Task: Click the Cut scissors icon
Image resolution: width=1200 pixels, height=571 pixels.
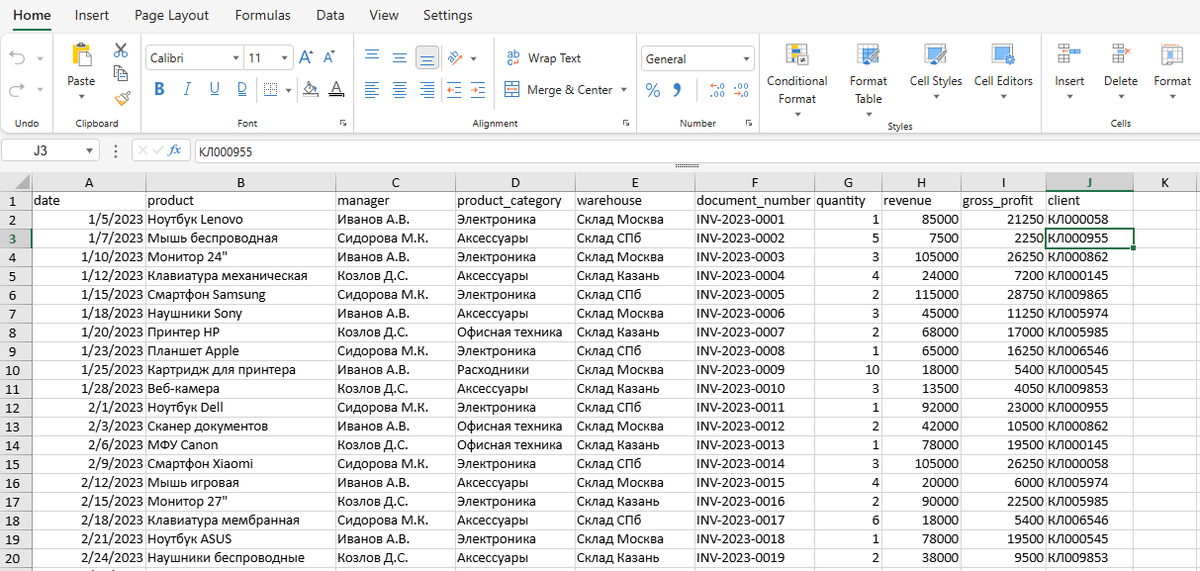Action: click(x=121, y=49)
